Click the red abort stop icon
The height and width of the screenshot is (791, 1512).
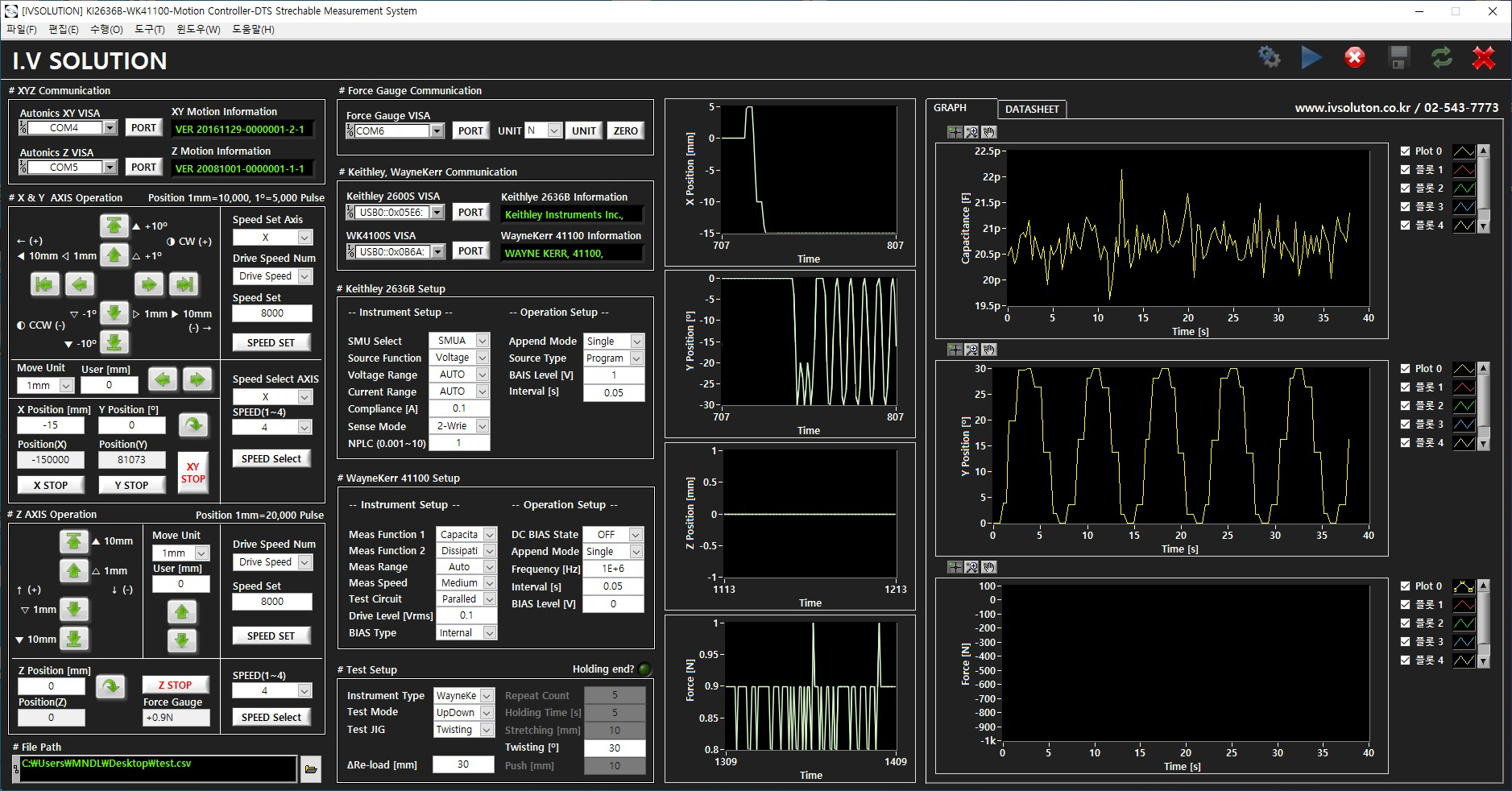[1355, 57]
